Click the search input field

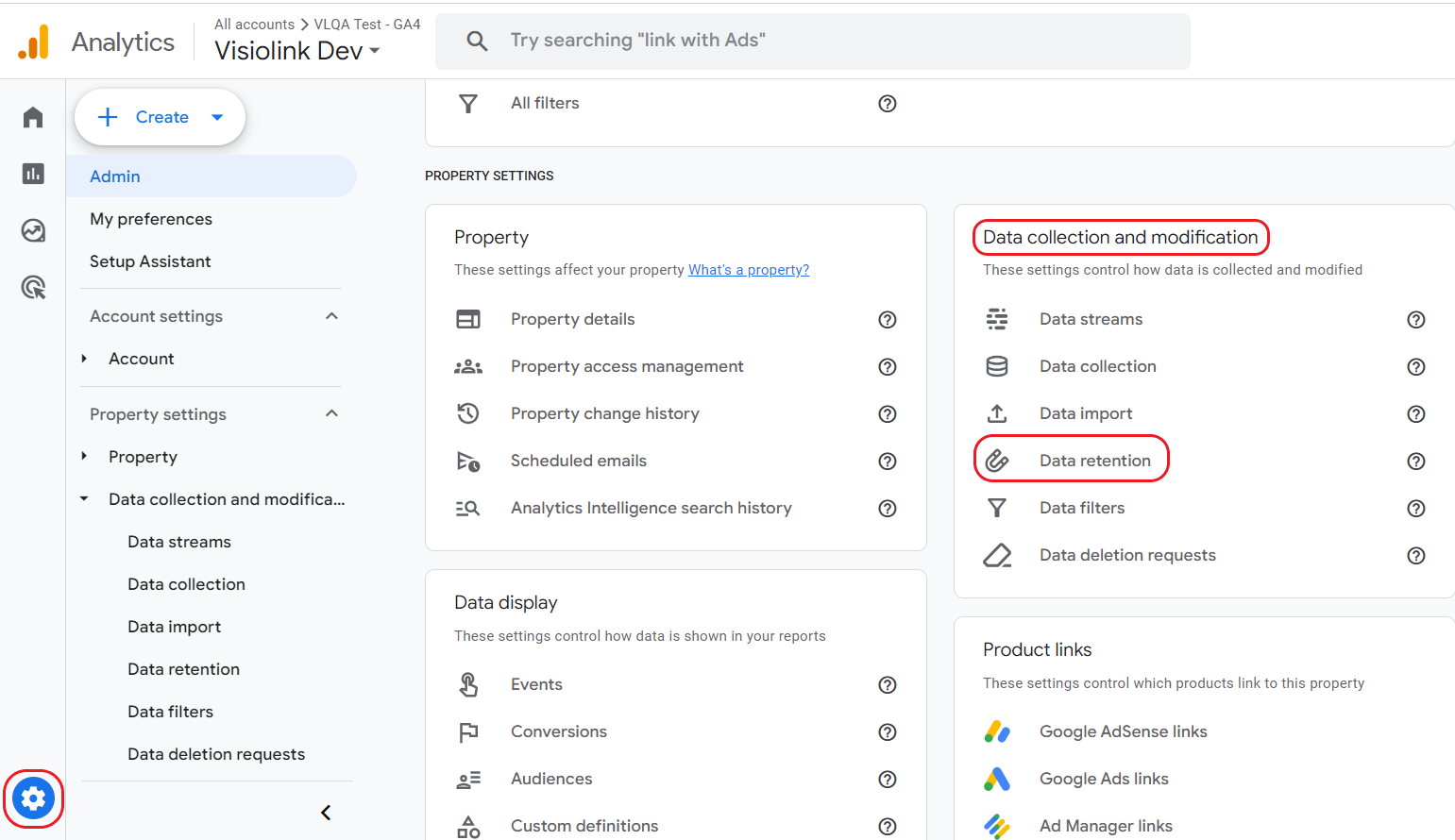pyautogui.click(x=813, y=41)
